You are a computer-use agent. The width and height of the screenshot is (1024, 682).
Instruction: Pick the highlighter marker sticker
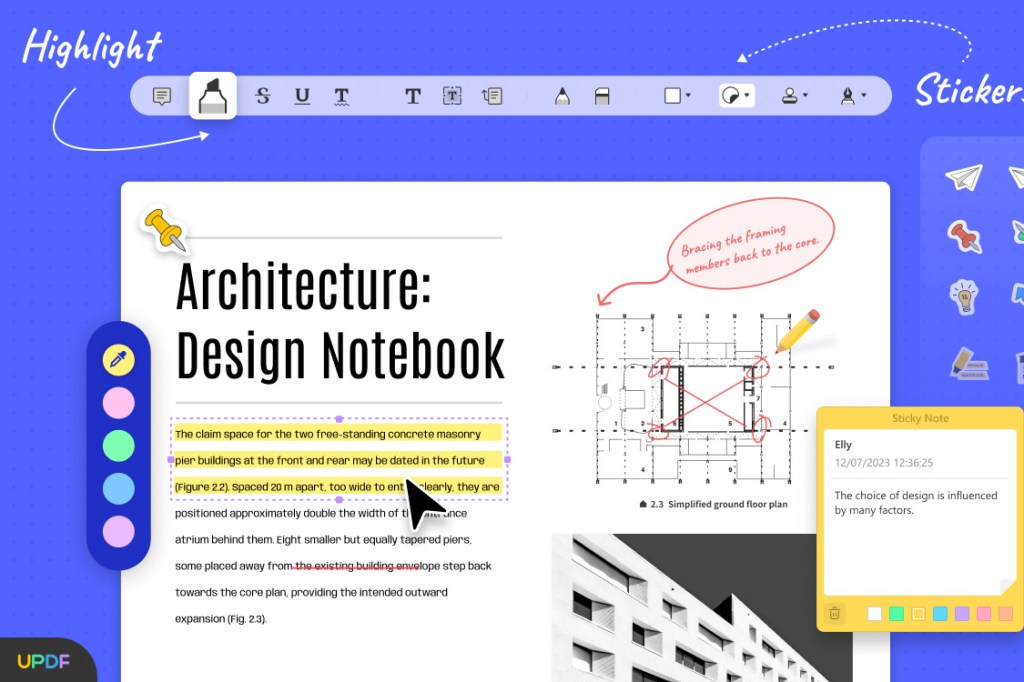pos(968,364)
